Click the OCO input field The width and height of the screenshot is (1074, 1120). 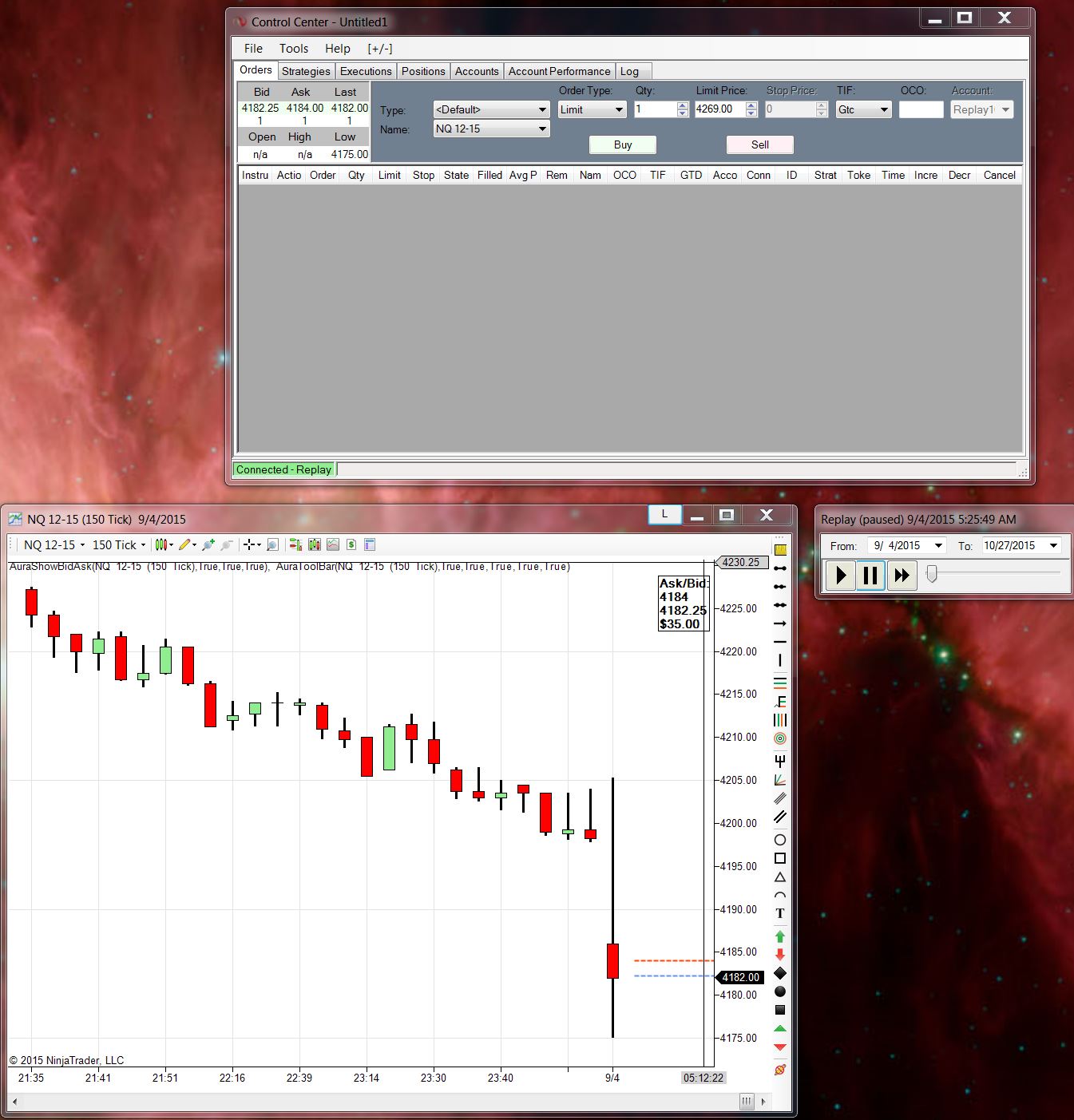click(921, 109)
